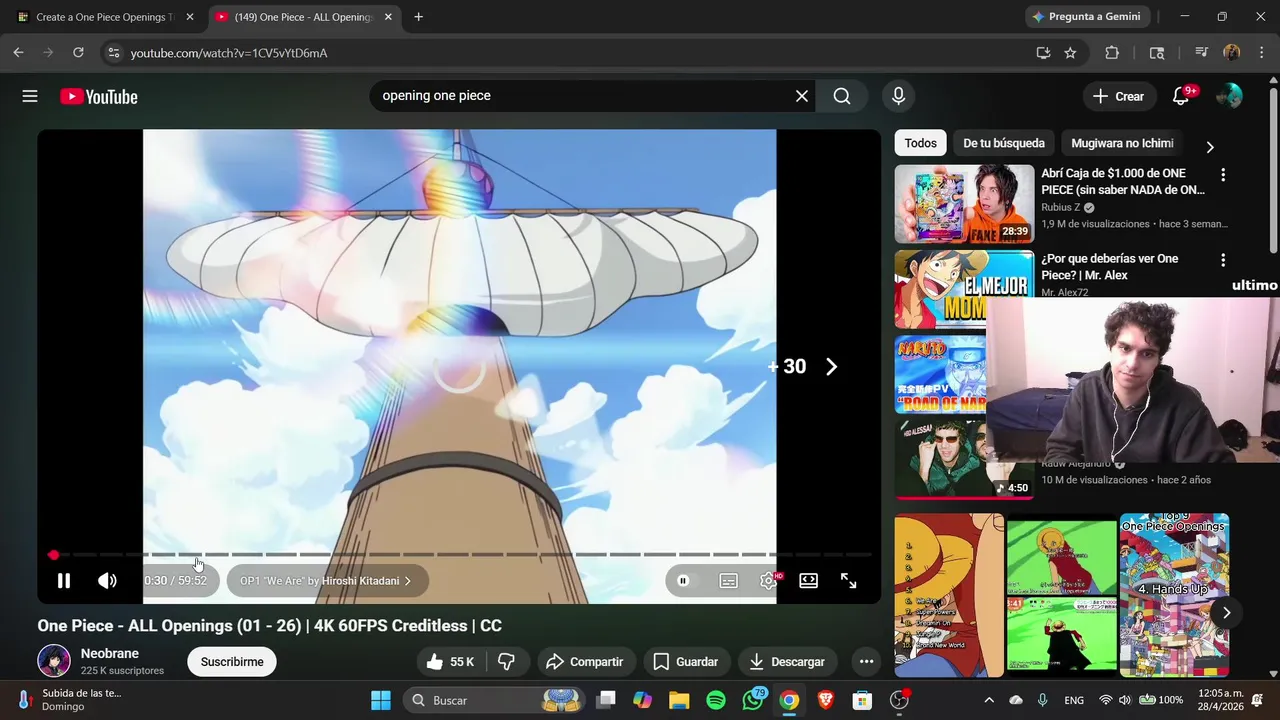Open options for the Abrí Caja video
1280x720 pixels.
1222,175
